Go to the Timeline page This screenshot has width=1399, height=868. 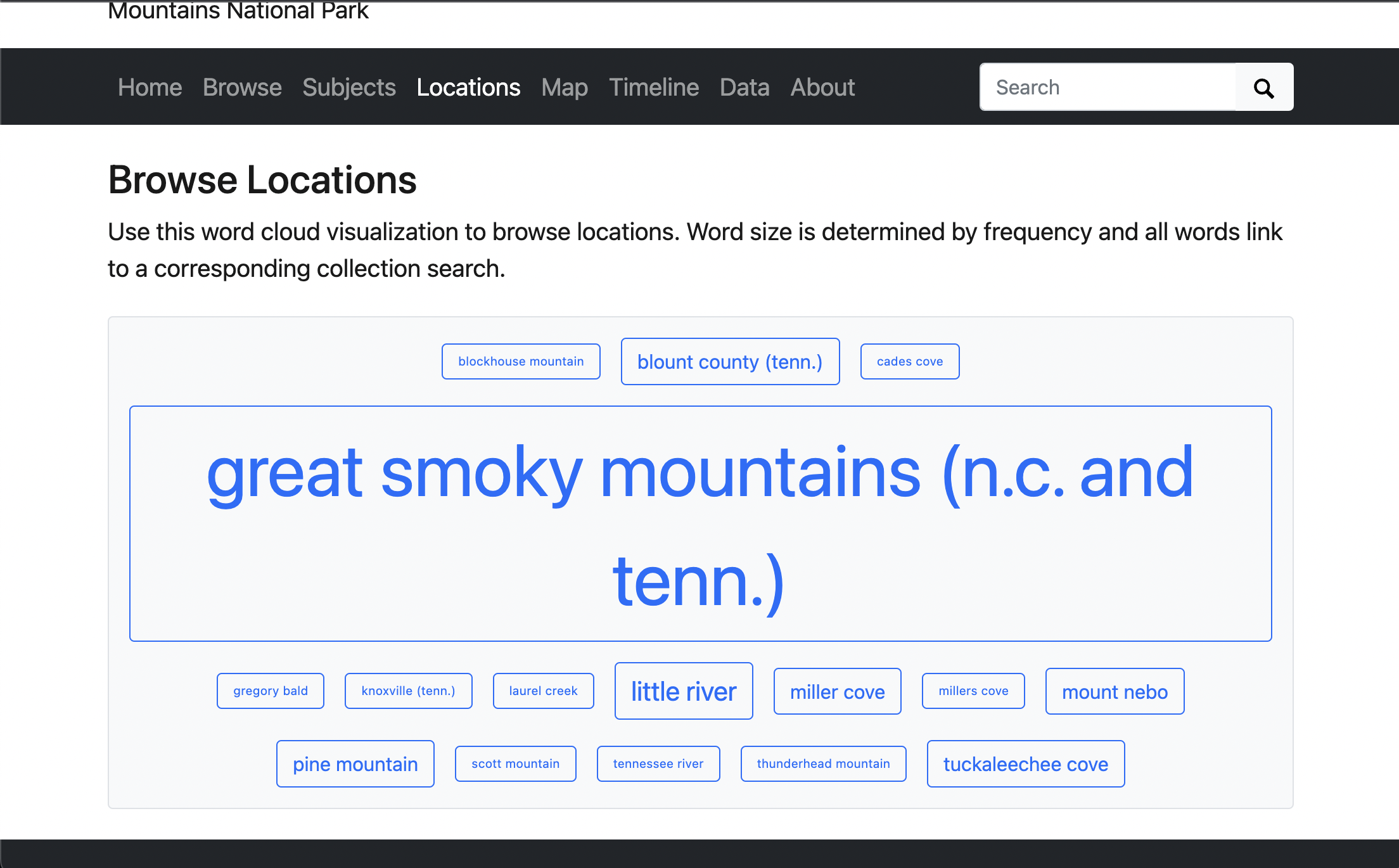(x=654, y=87)
